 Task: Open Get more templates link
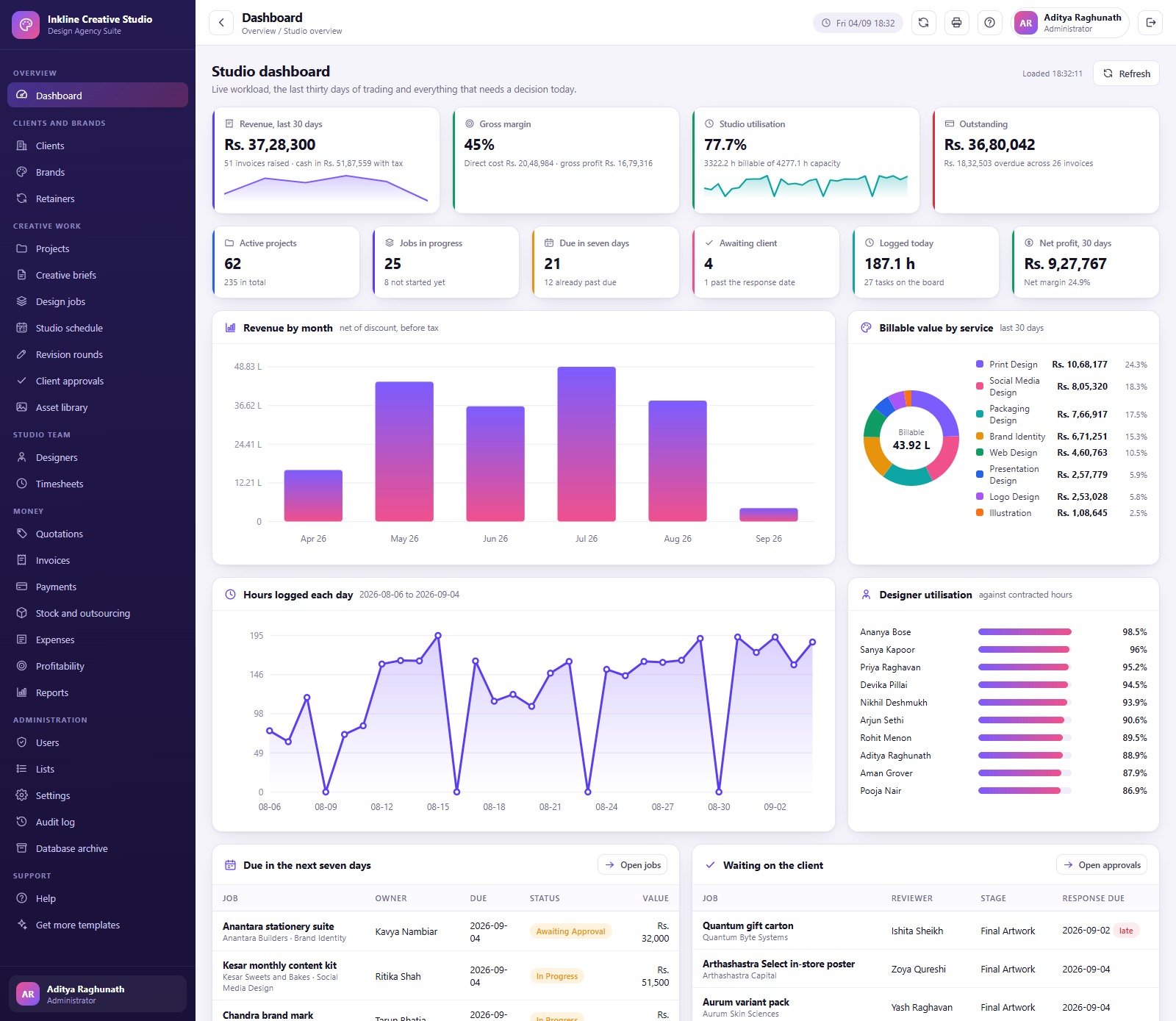coord(98,925)
